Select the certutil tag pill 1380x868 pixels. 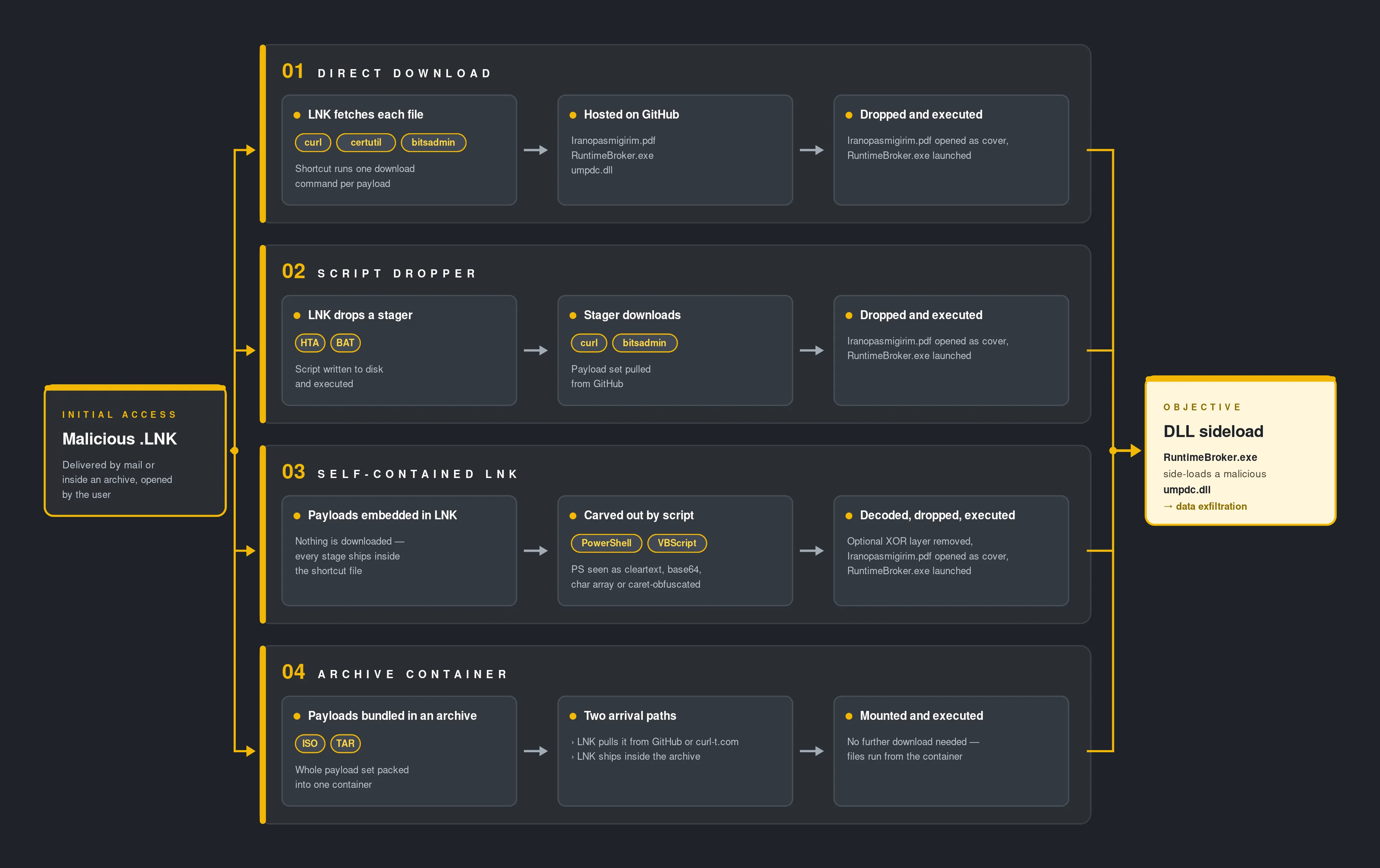[366, 142]
